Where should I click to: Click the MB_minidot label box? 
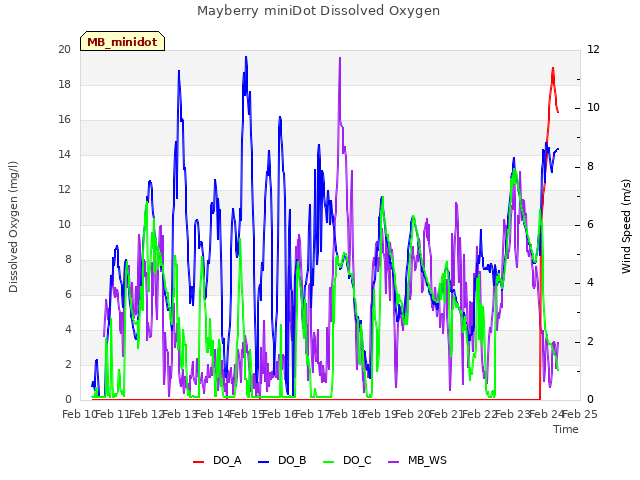coord(122,41)
